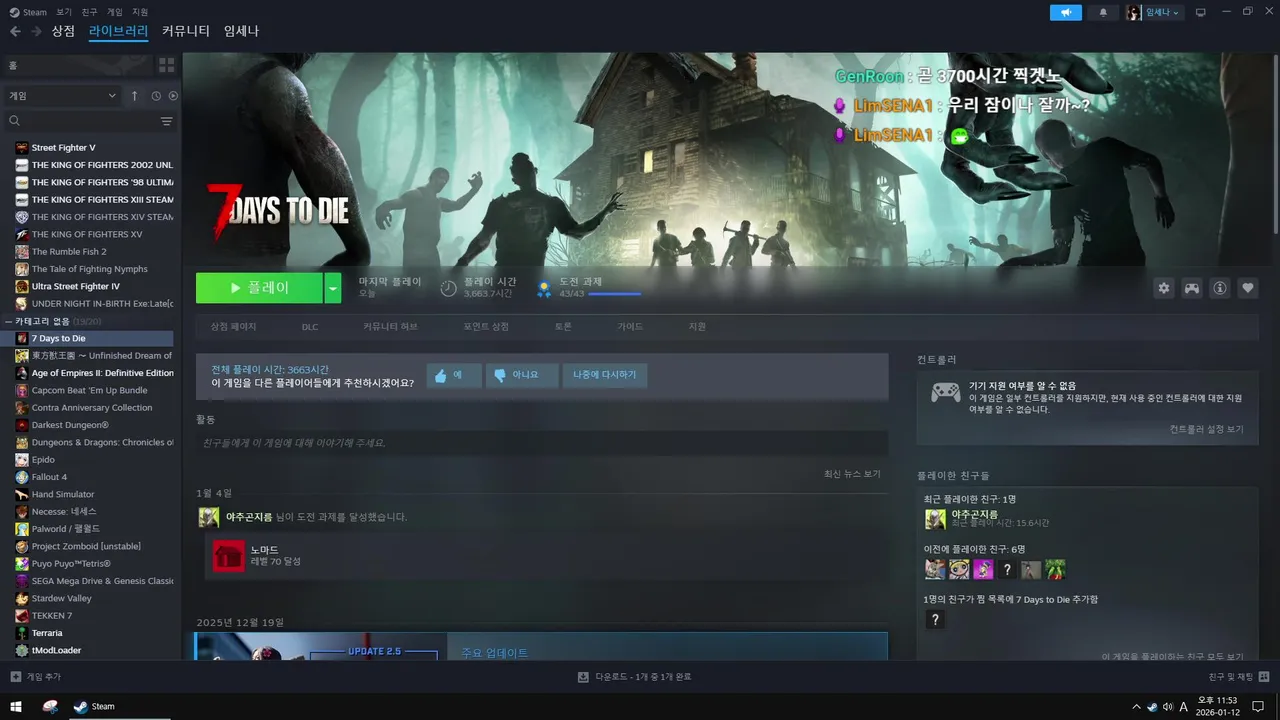1280x720 pixels.
Task: Open the announcements megaphone button
Action: tap(1066, 12)
